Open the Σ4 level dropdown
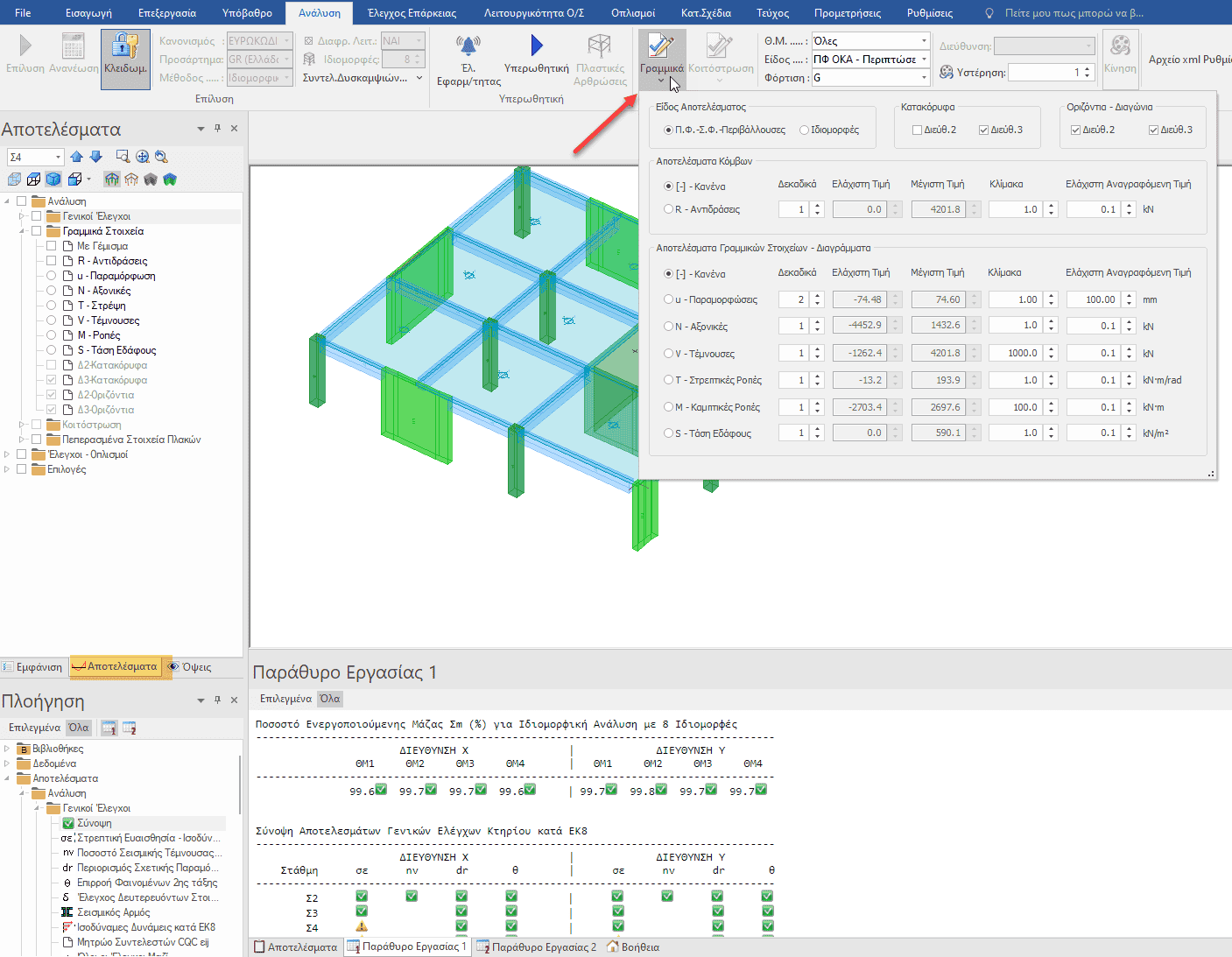Screen dimensions: 1232x957 (58, 158)
